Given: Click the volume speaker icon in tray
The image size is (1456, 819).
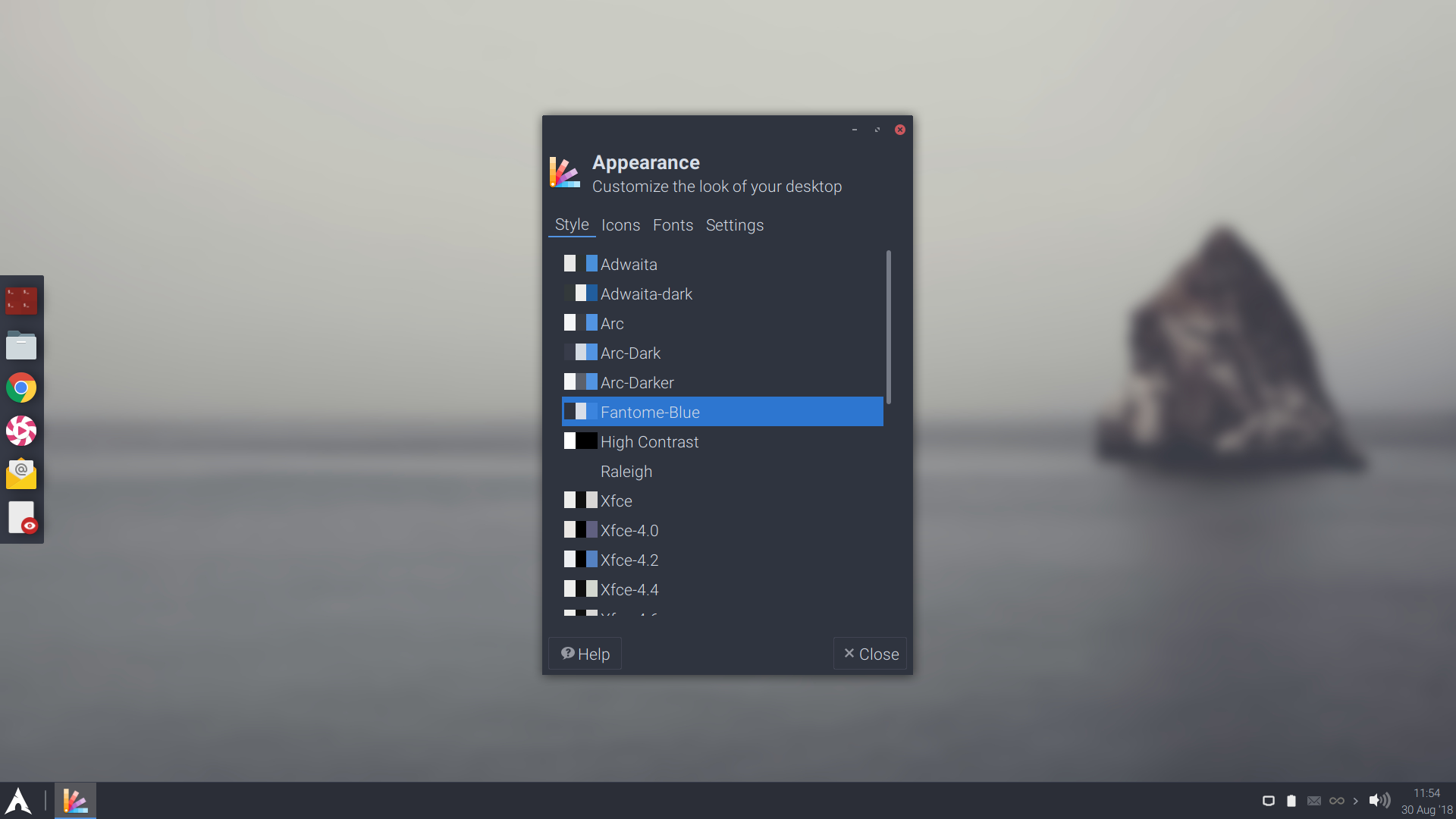Looking at the screenshot, I should click(x=1379, y=800).
